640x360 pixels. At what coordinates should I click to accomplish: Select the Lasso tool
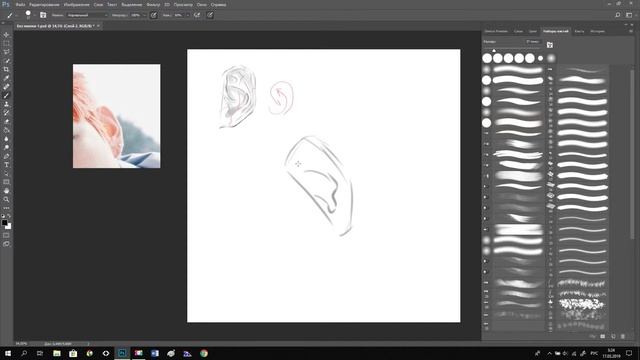tap(6, 52)
